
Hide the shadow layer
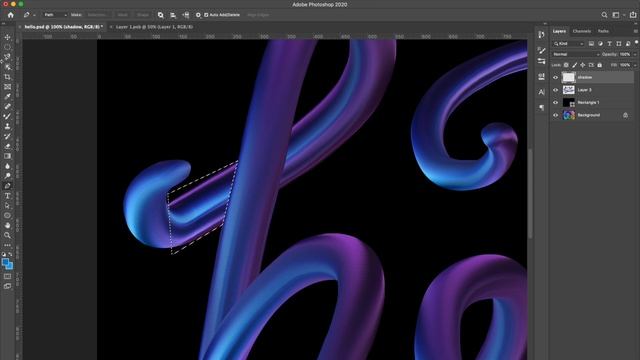coord(555,78)
